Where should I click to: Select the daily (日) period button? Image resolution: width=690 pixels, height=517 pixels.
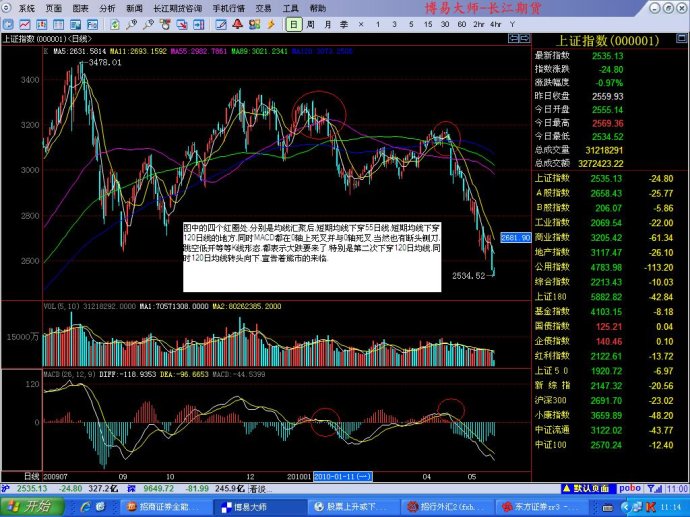(x=294, y=24)
